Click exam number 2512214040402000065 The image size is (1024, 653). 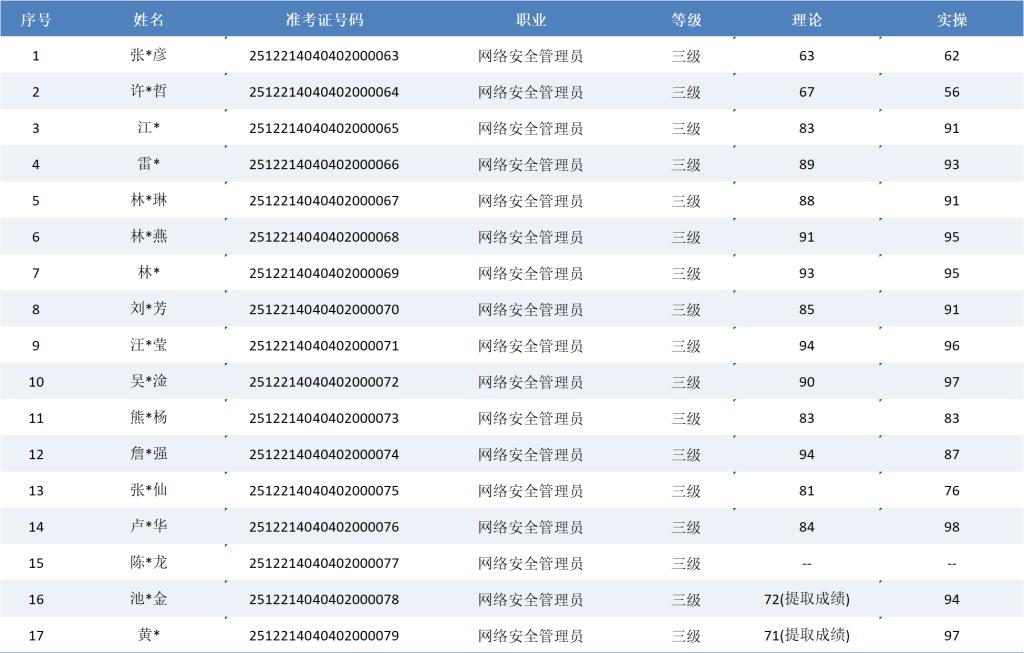(324, 128)
